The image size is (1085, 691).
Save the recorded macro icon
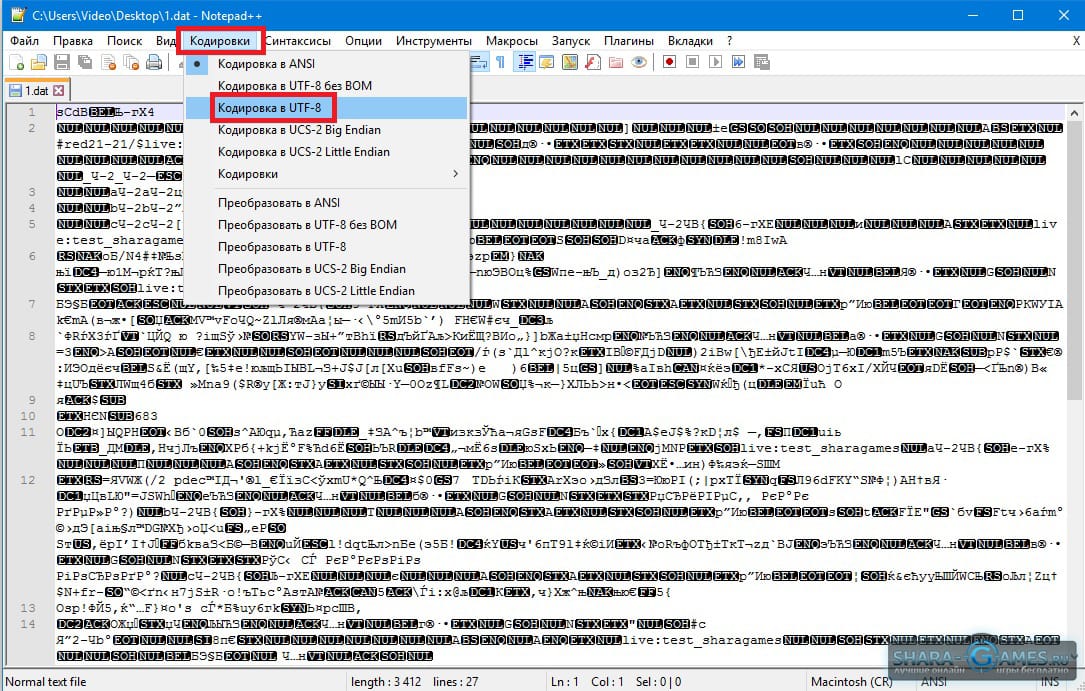762,62
